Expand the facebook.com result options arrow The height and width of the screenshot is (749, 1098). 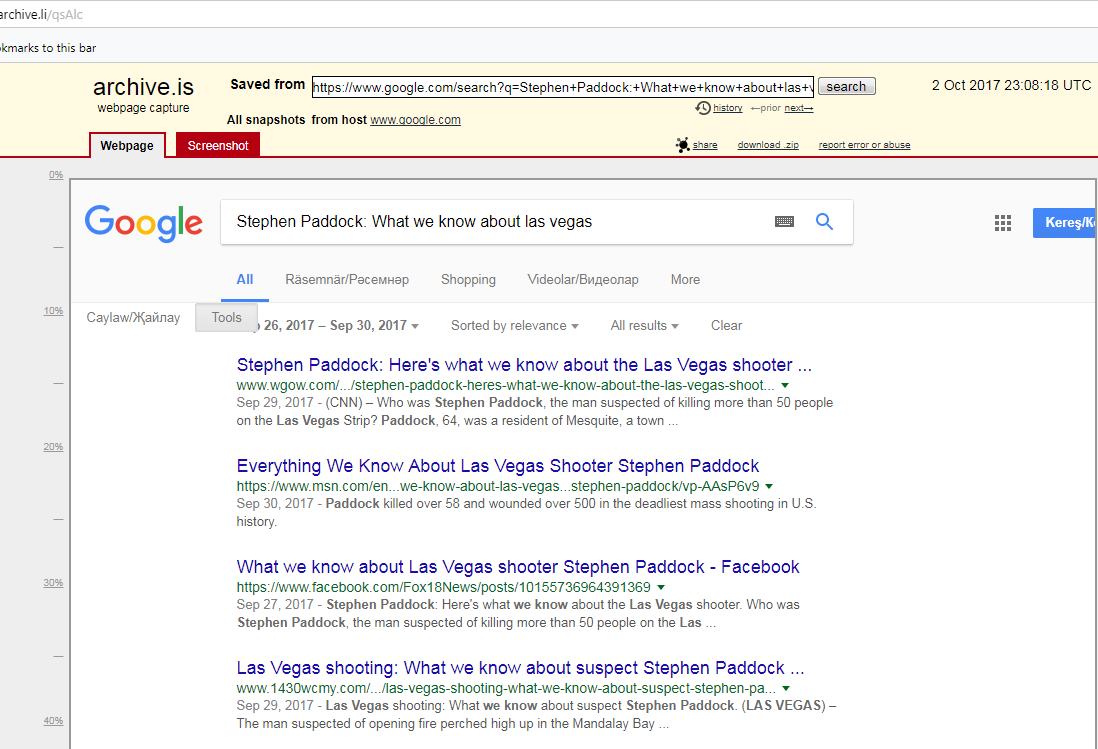(x=661, y=587)
